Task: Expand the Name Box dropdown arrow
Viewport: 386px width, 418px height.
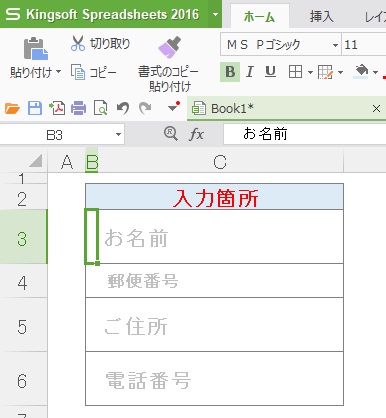Action: tap(118, 135)
